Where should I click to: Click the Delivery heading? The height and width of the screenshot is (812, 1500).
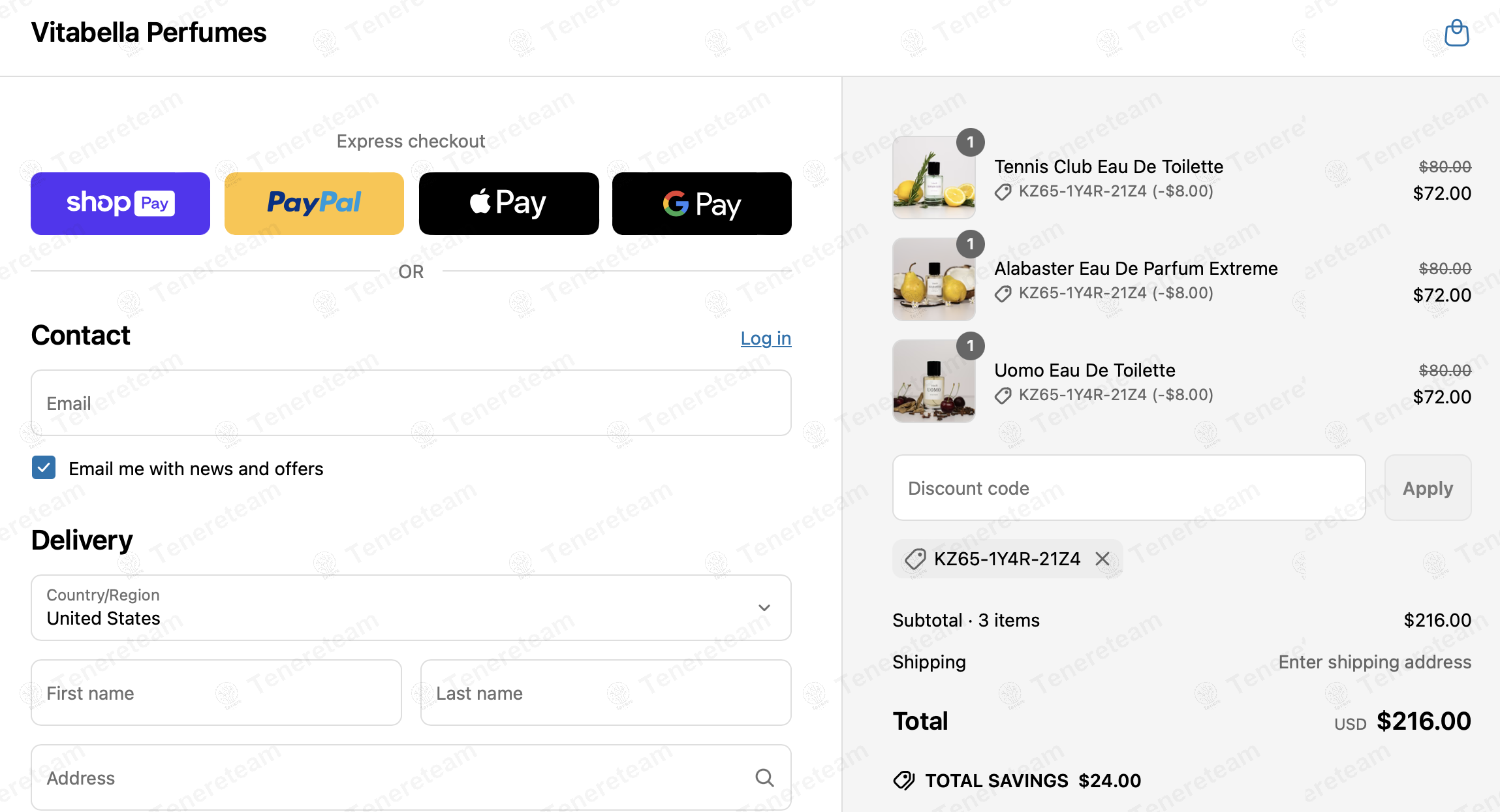82,540
